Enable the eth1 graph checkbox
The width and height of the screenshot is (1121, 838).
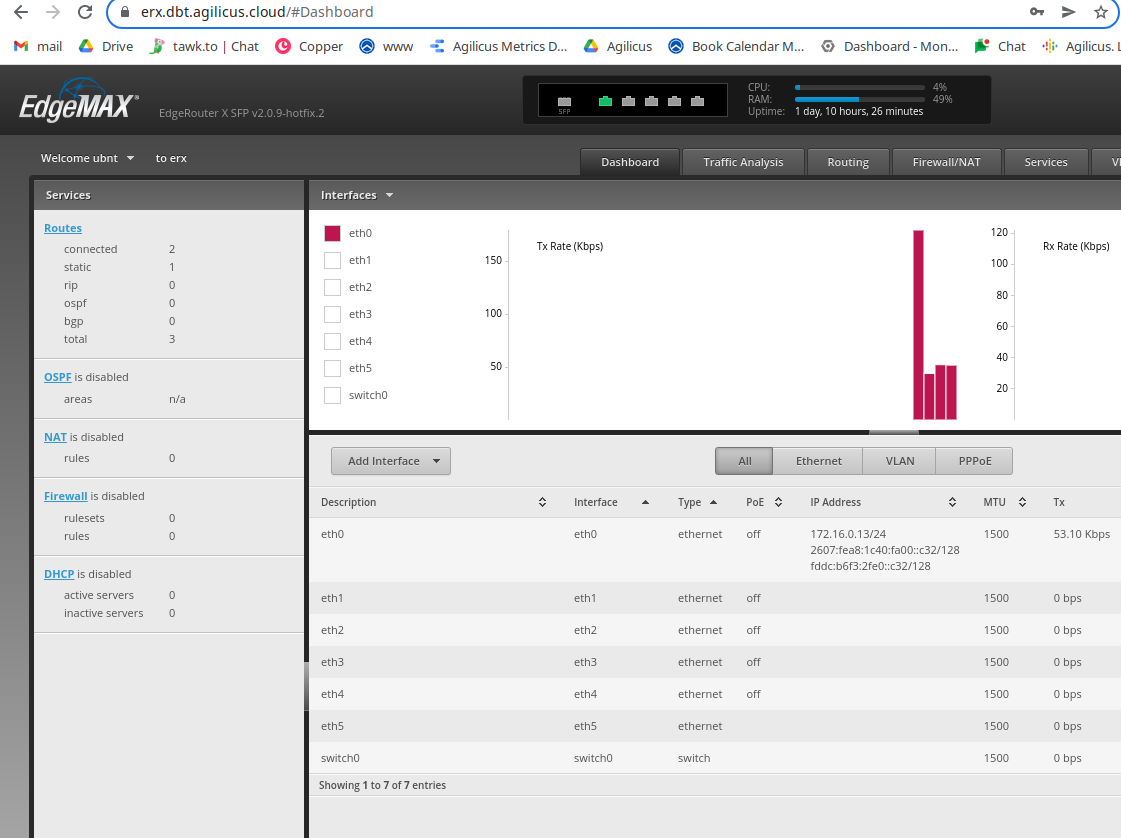tap(333, 260)
